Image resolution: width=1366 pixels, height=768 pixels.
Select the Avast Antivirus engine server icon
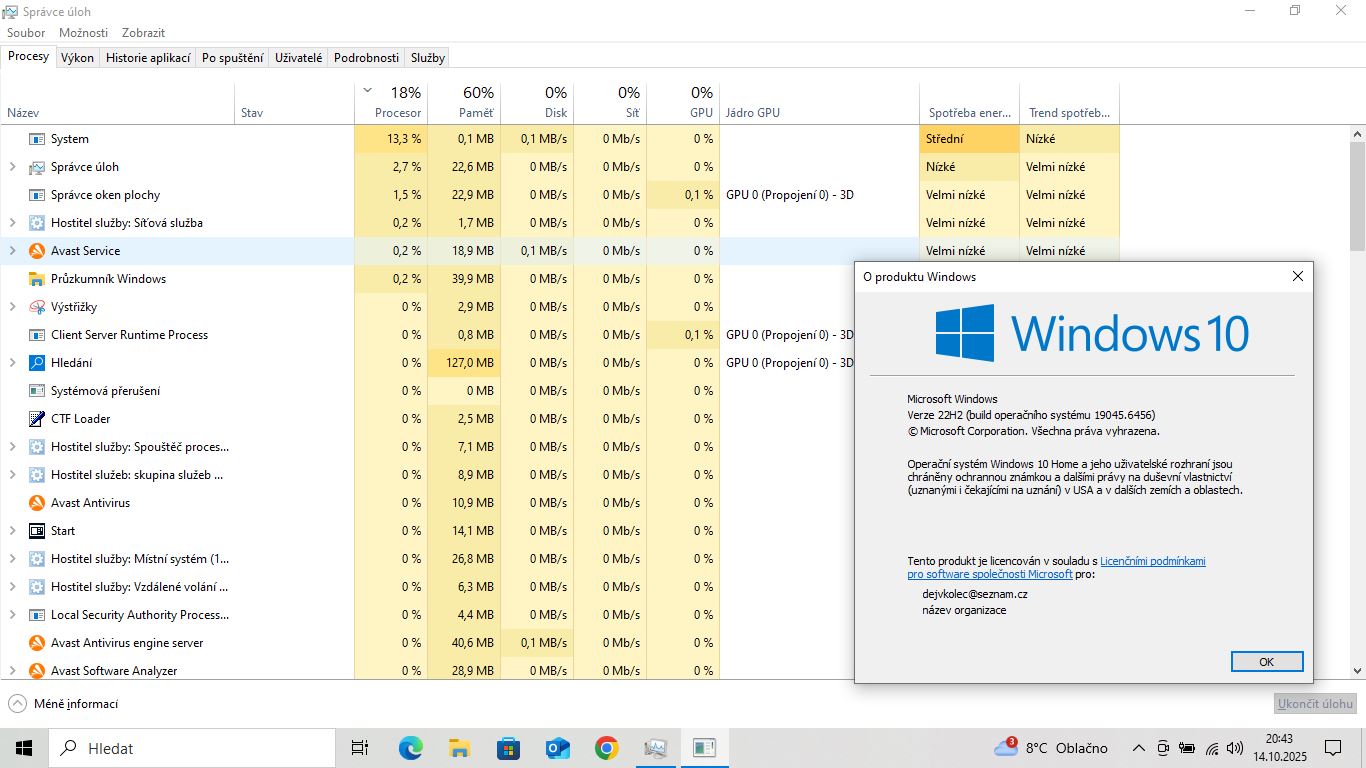(x=37, y=643)
